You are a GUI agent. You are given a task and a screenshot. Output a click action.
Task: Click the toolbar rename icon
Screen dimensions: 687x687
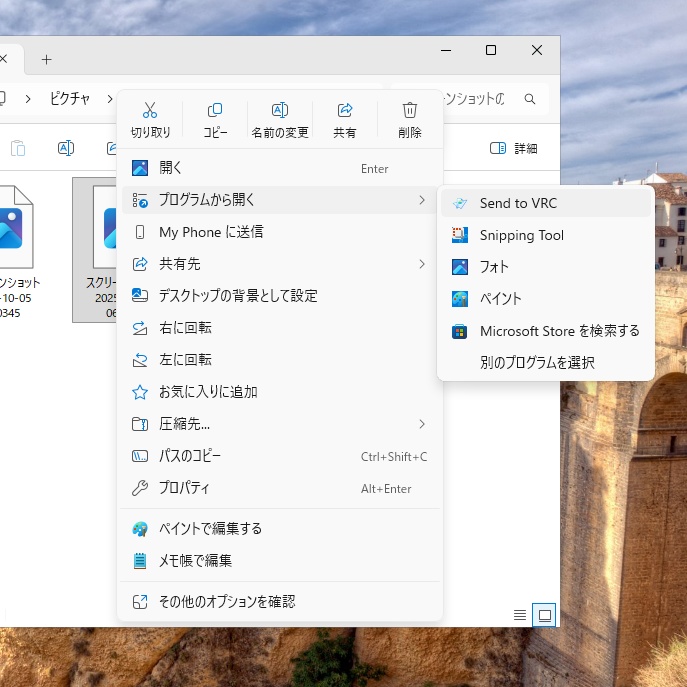click(66, 148)
